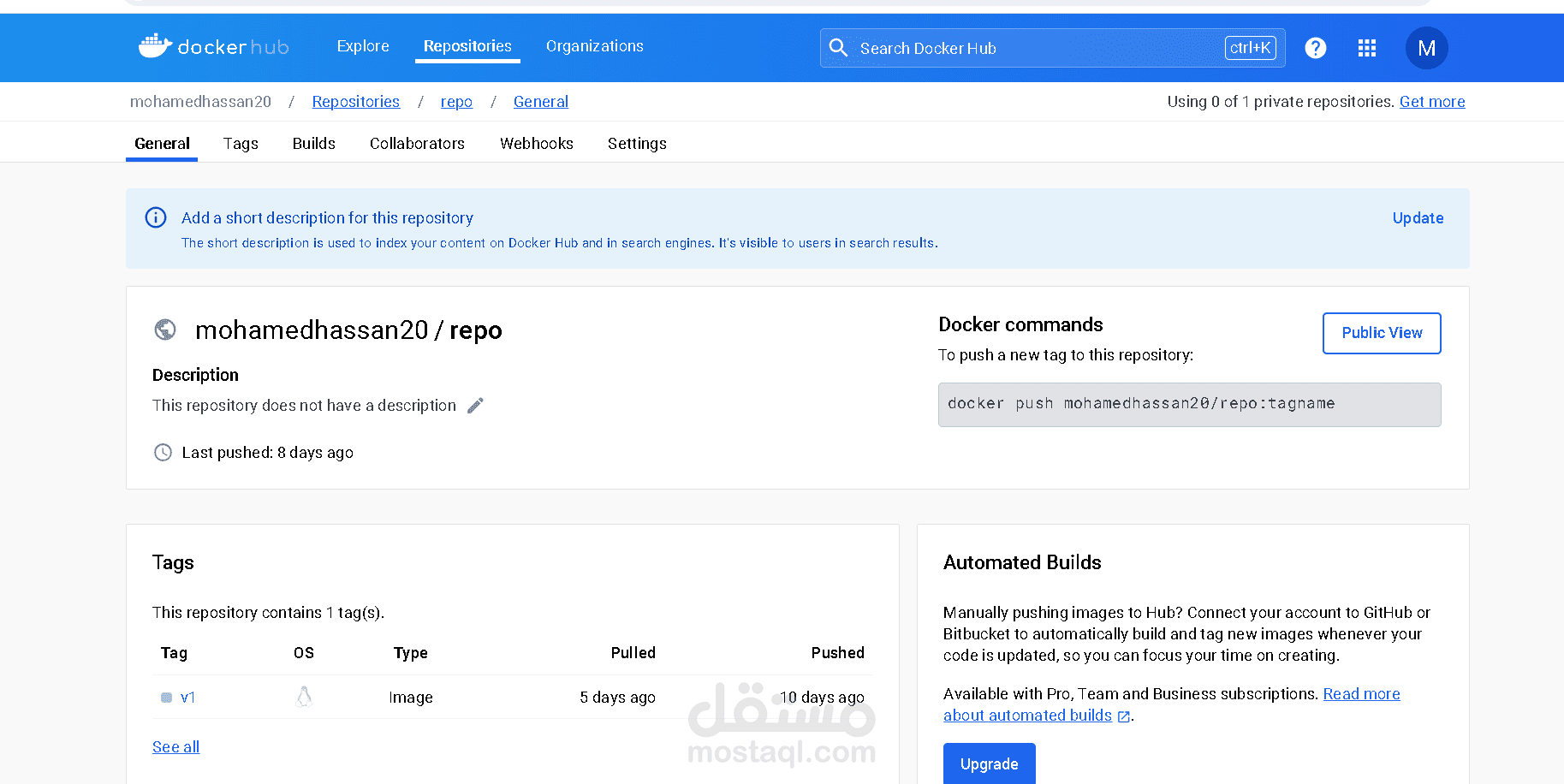Click the General breadcrumb link
Screen dimensions: 1564x784
tap(541, 102)
